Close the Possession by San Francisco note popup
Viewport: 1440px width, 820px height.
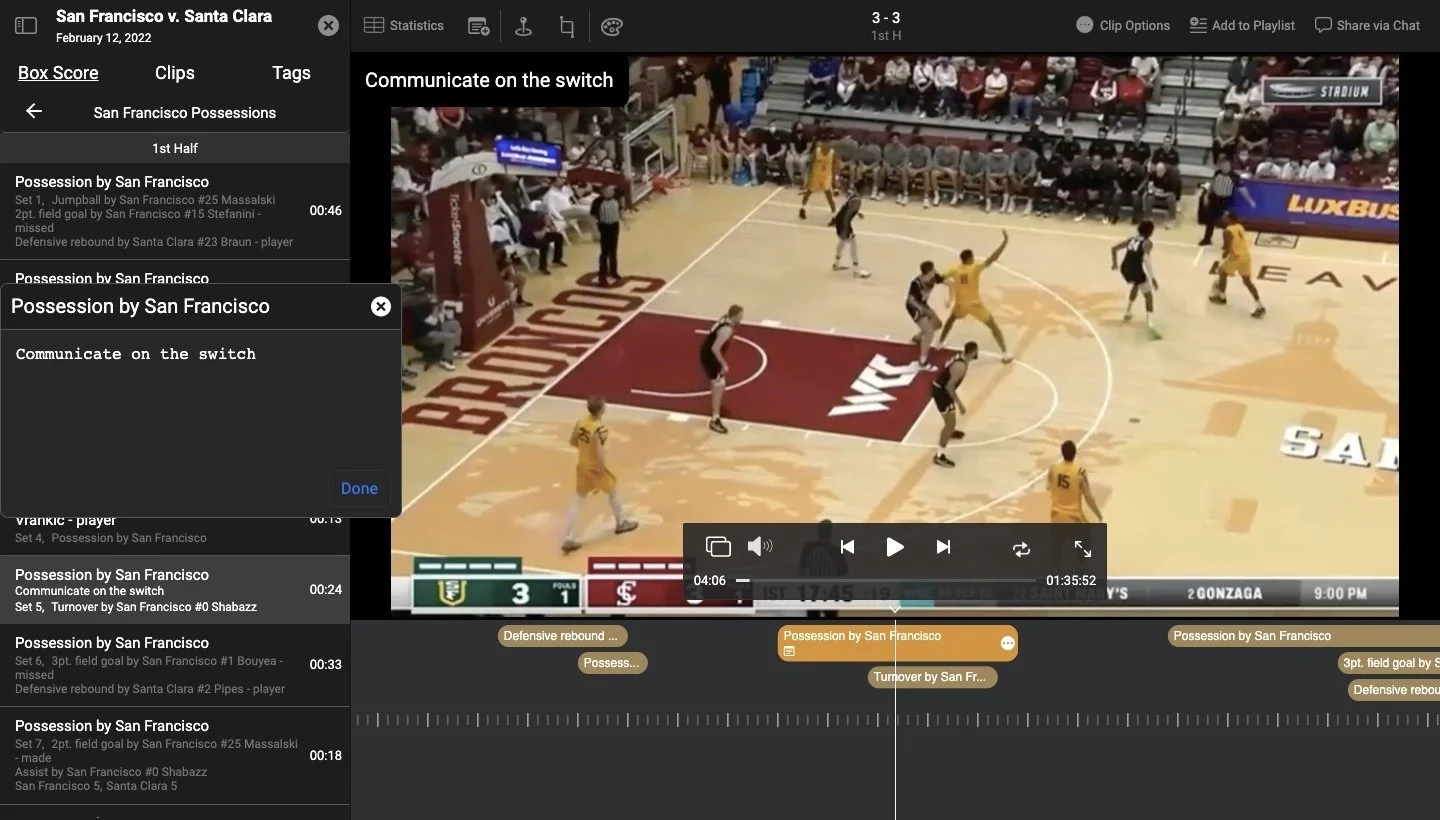coord(380,307)
